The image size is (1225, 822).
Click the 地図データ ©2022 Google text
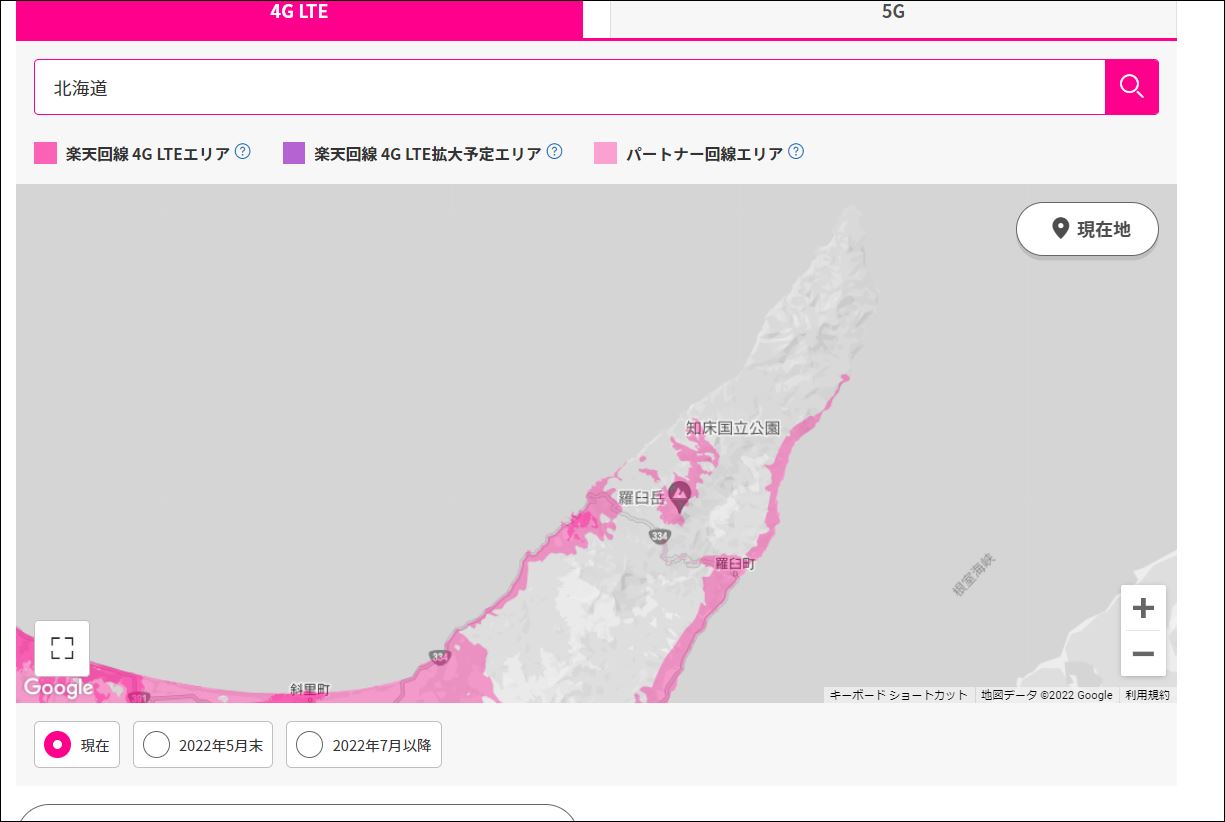tap(1046, 695)
